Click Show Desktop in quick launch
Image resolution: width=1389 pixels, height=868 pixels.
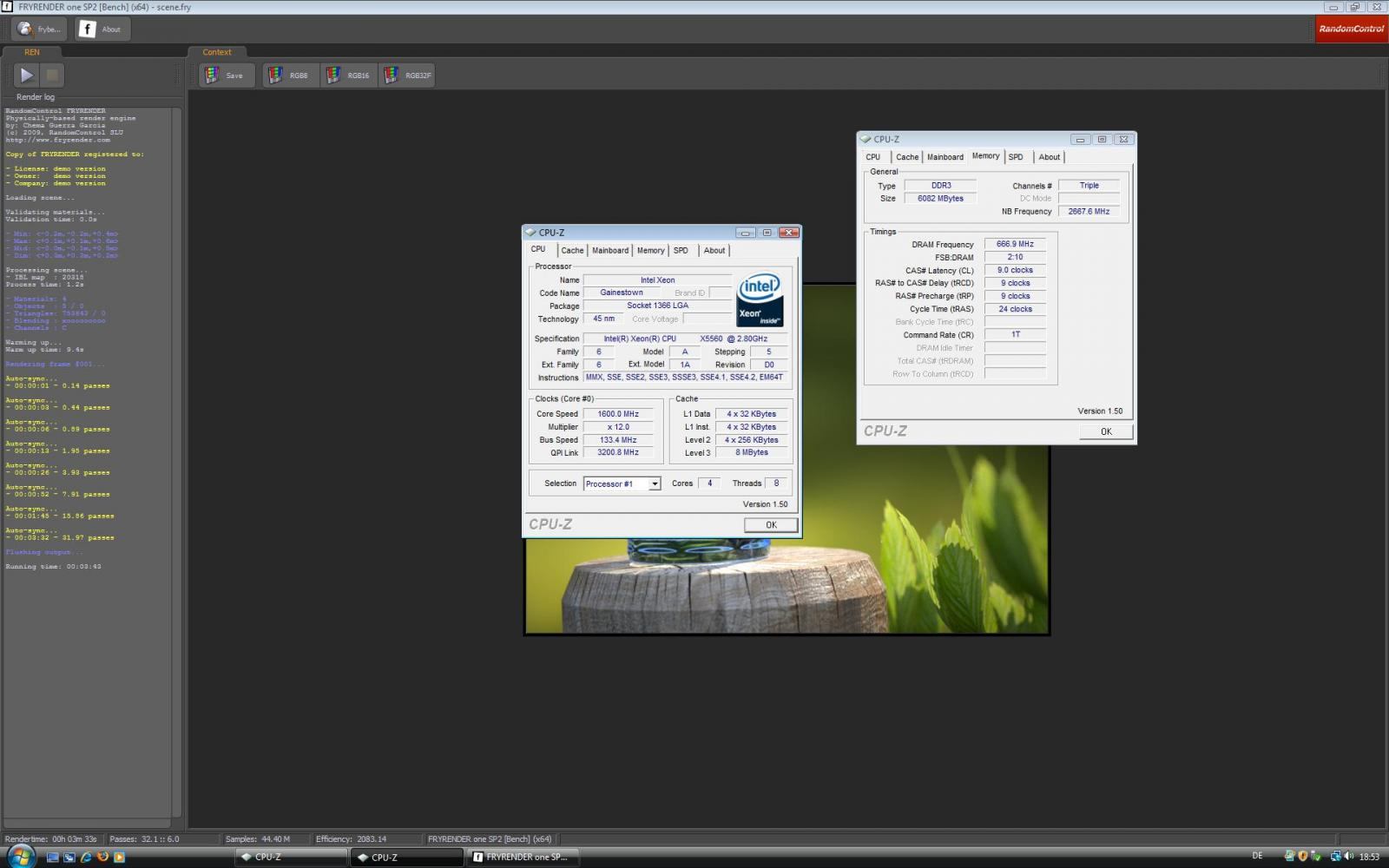pyautogui.click(x=53, y=857)
